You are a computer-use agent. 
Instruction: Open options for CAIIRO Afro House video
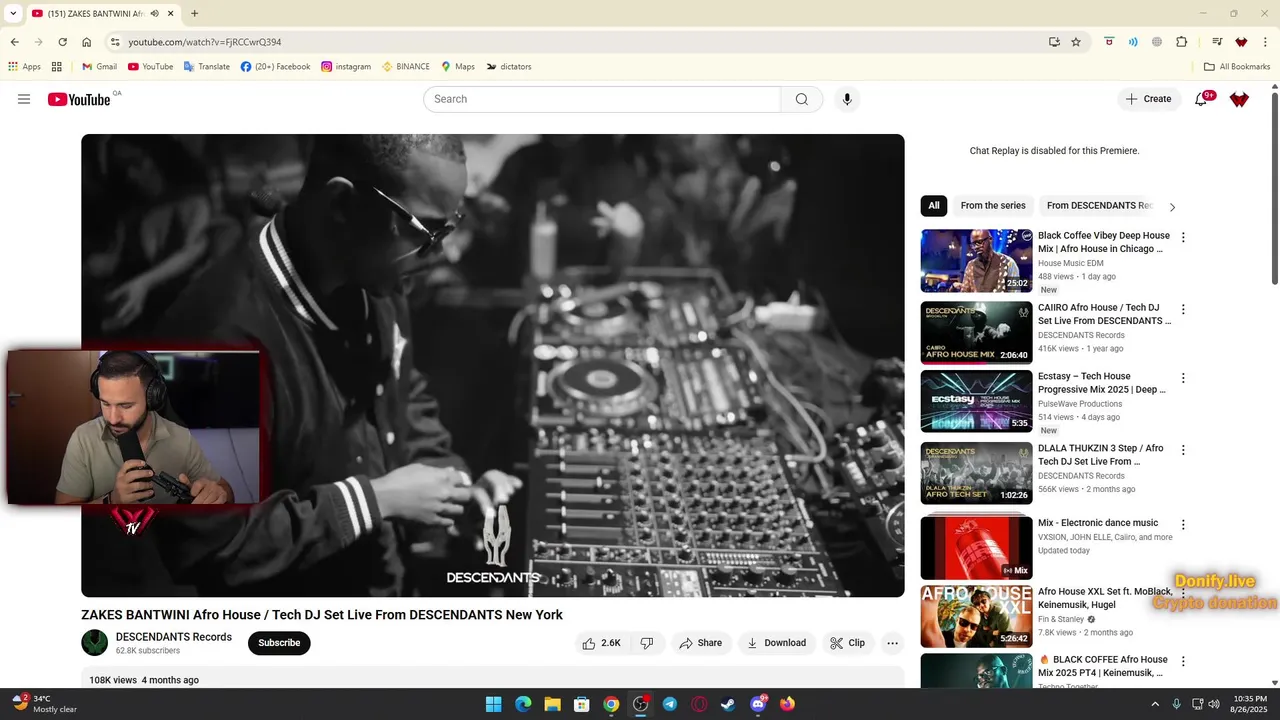point(1183,310)
